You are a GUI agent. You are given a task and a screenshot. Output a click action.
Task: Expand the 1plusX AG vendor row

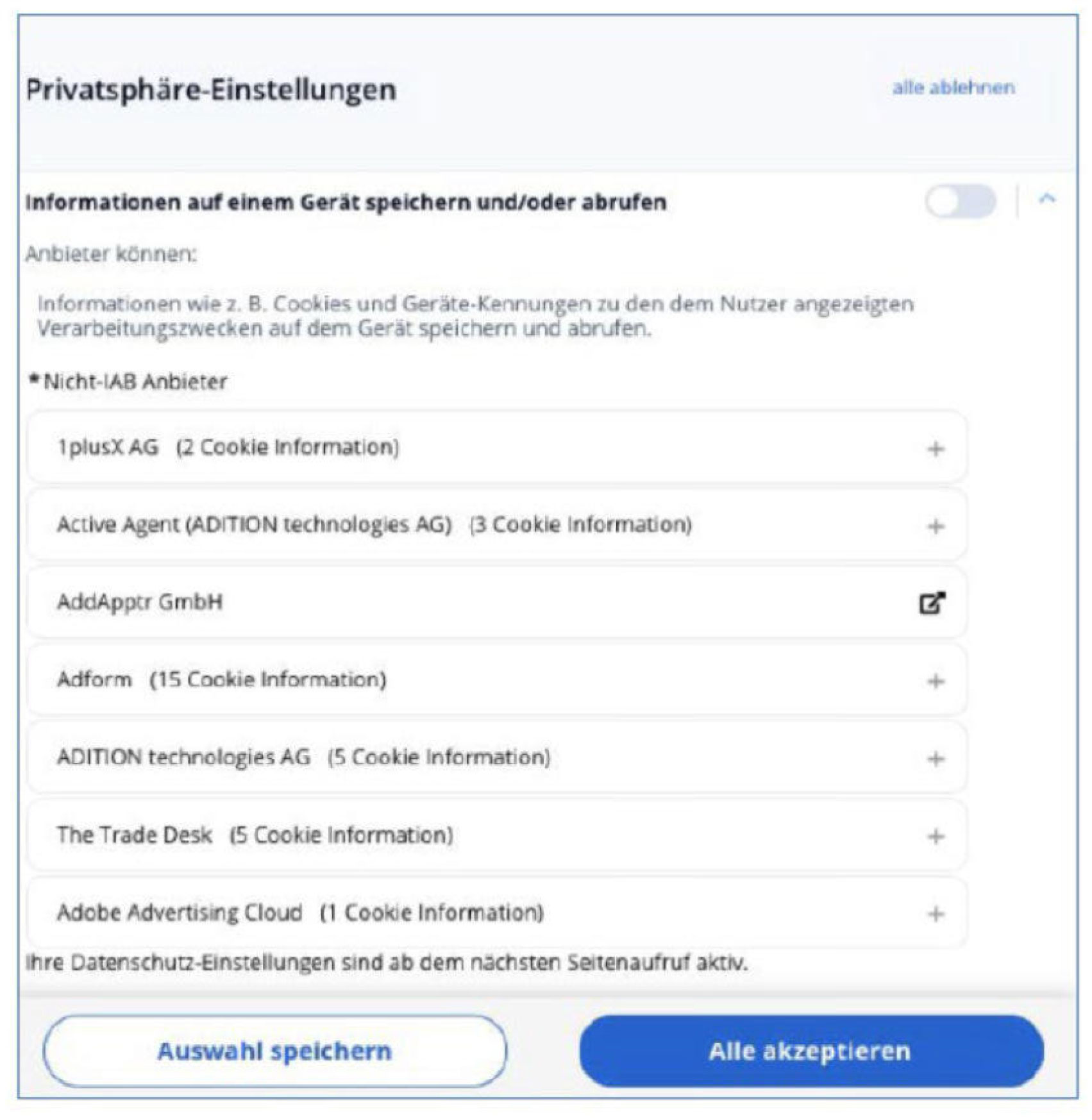[x=228, y=447]
